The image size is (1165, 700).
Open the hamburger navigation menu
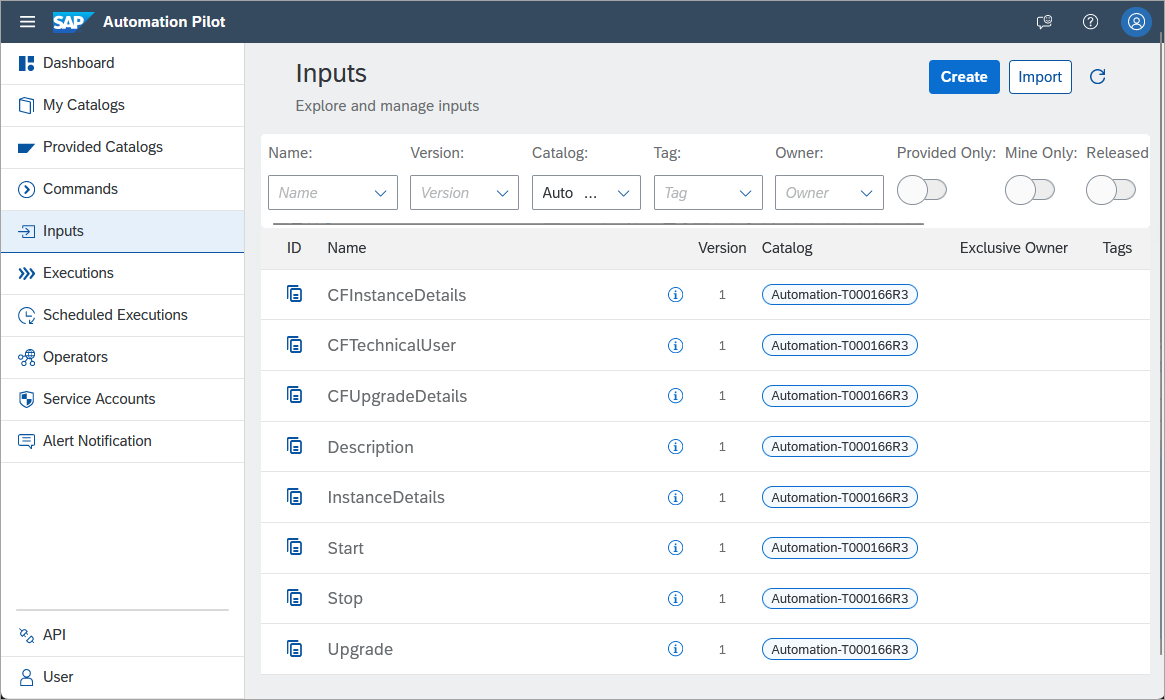point(27,22)
